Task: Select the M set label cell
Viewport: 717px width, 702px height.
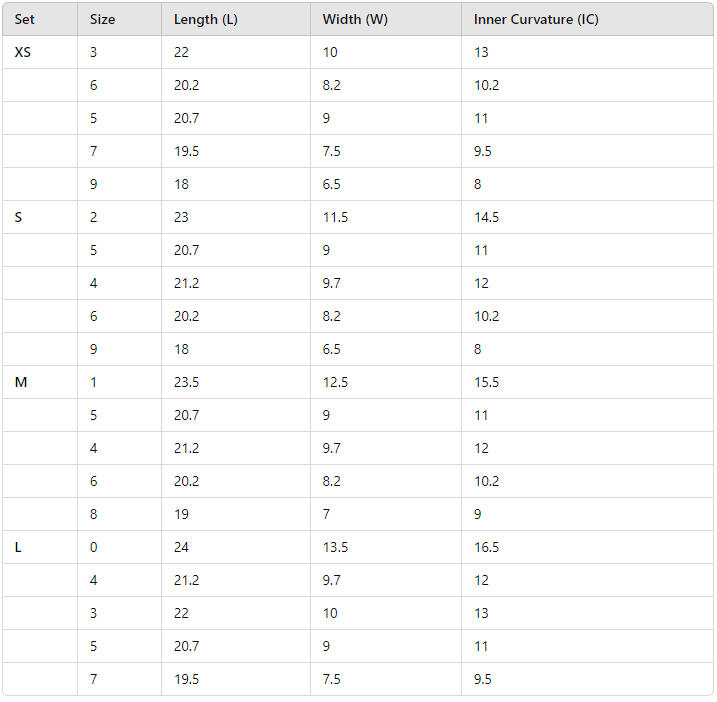Action: coord(21,382)
